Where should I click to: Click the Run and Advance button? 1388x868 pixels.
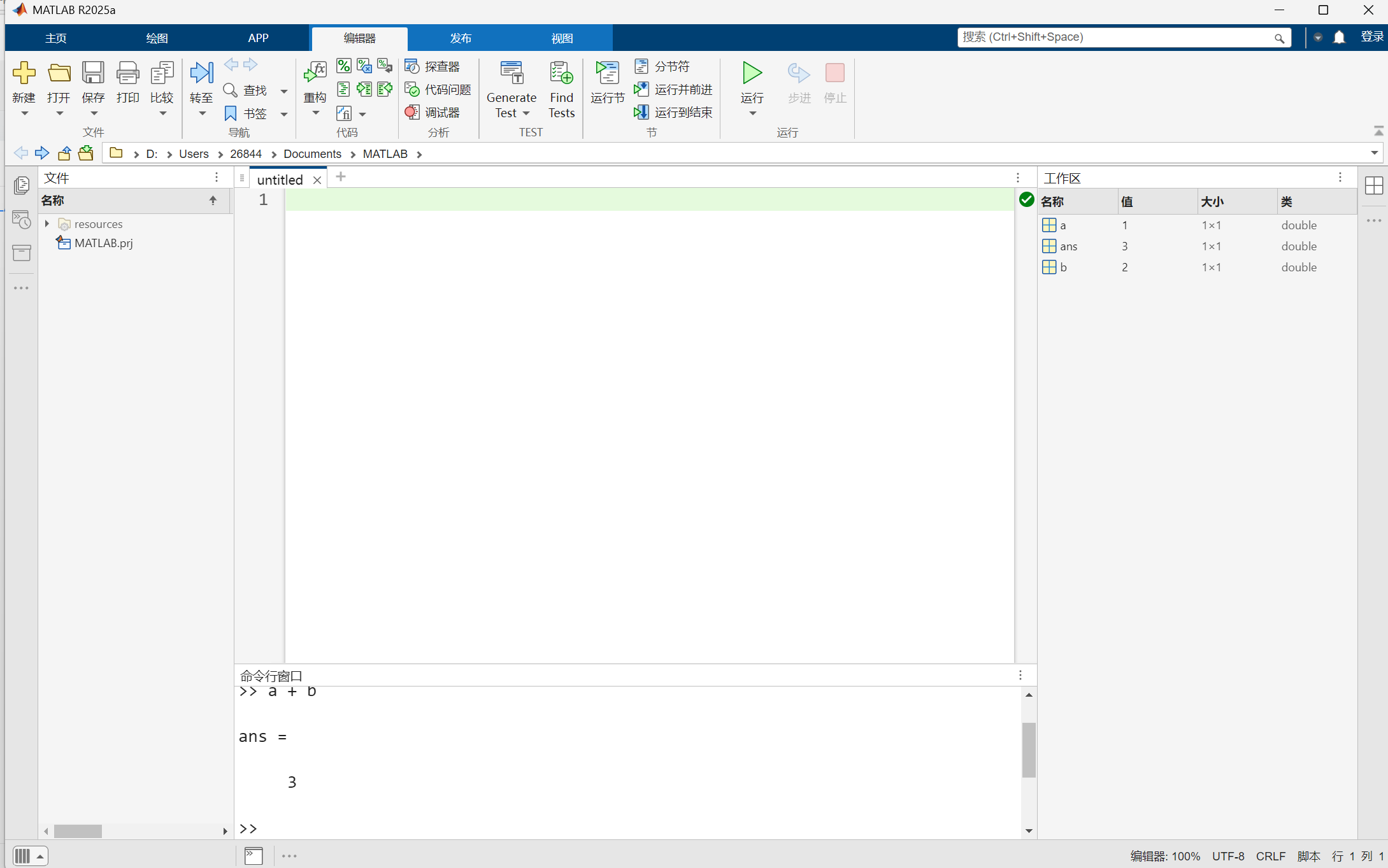click(674, 90)
